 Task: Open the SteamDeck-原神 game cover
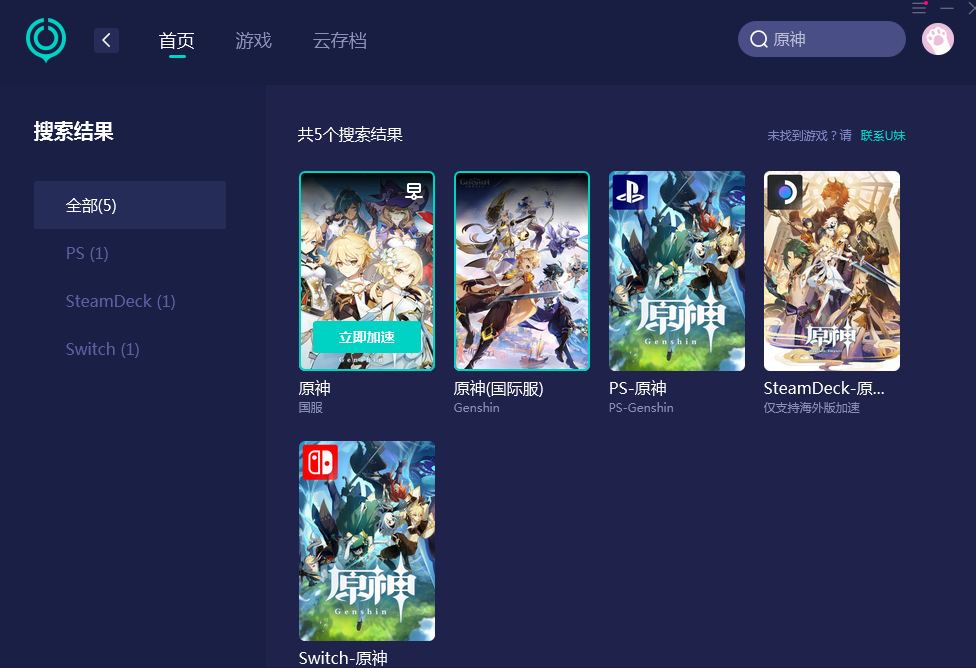pyautogui.click(x=832, y=271)
